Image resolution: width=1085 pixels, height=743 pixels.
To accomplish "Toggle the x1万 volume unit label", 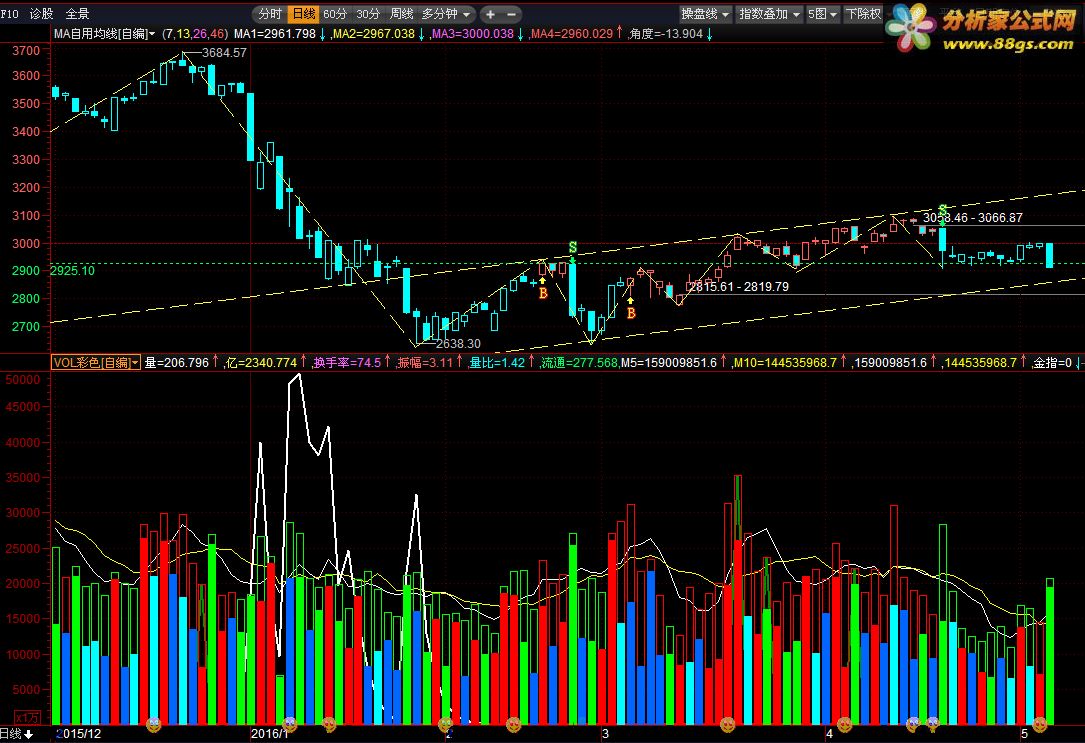I will [27, 717].
